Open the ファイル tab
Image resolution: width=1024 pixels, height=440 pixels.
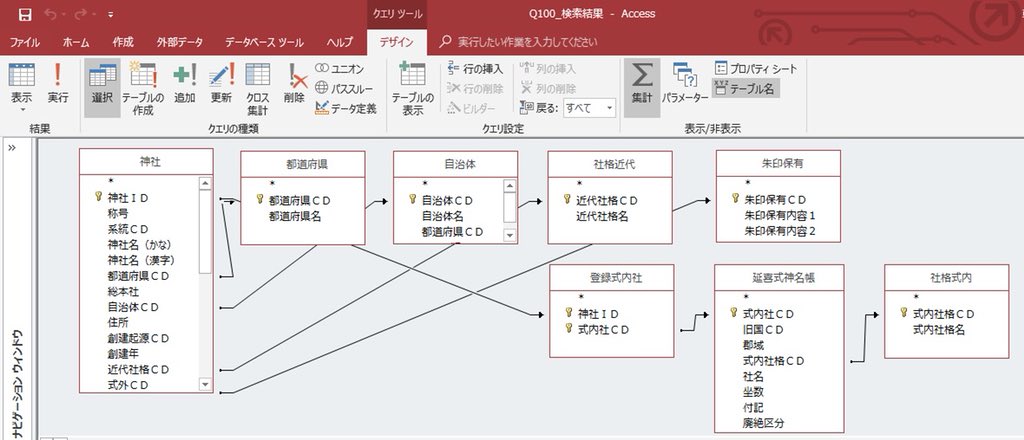pos(25,42)
